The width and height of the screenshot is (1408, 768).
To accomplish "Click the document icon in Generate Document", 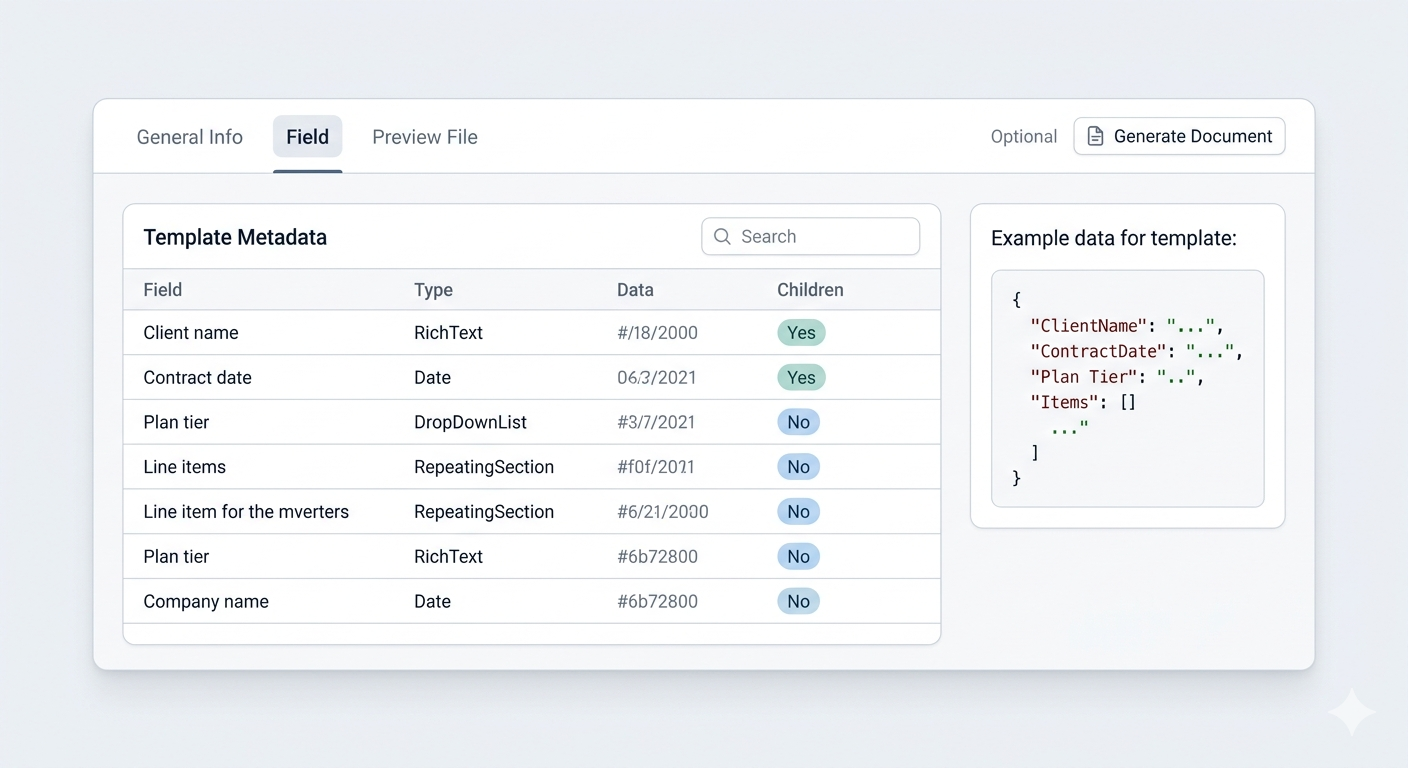I will pyautogui.click(x=1095, y=136).
